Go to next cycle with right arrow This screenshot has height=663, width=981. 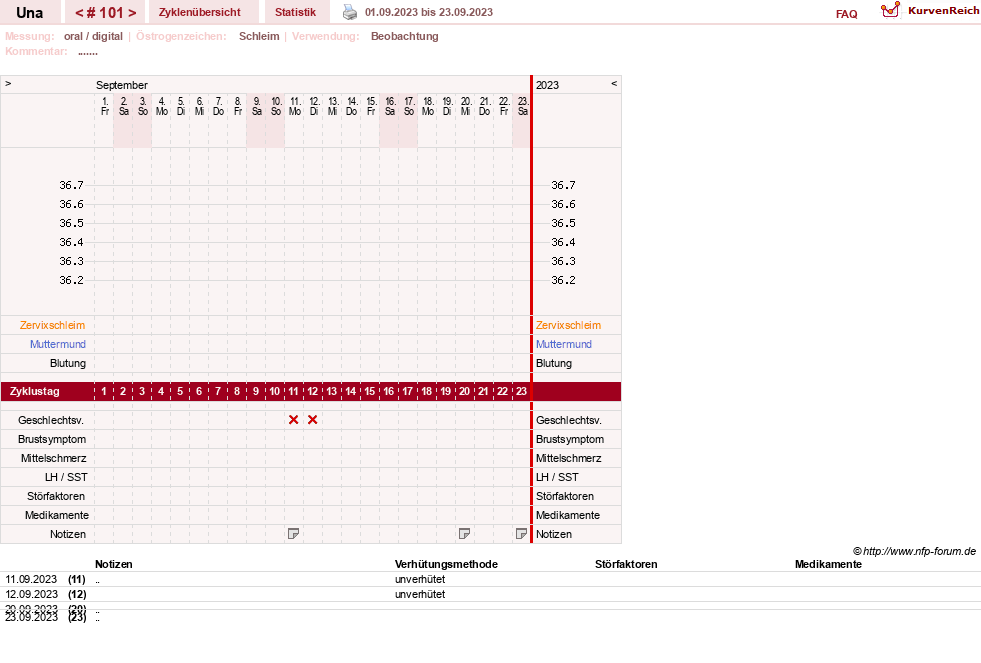pos(132,13)
